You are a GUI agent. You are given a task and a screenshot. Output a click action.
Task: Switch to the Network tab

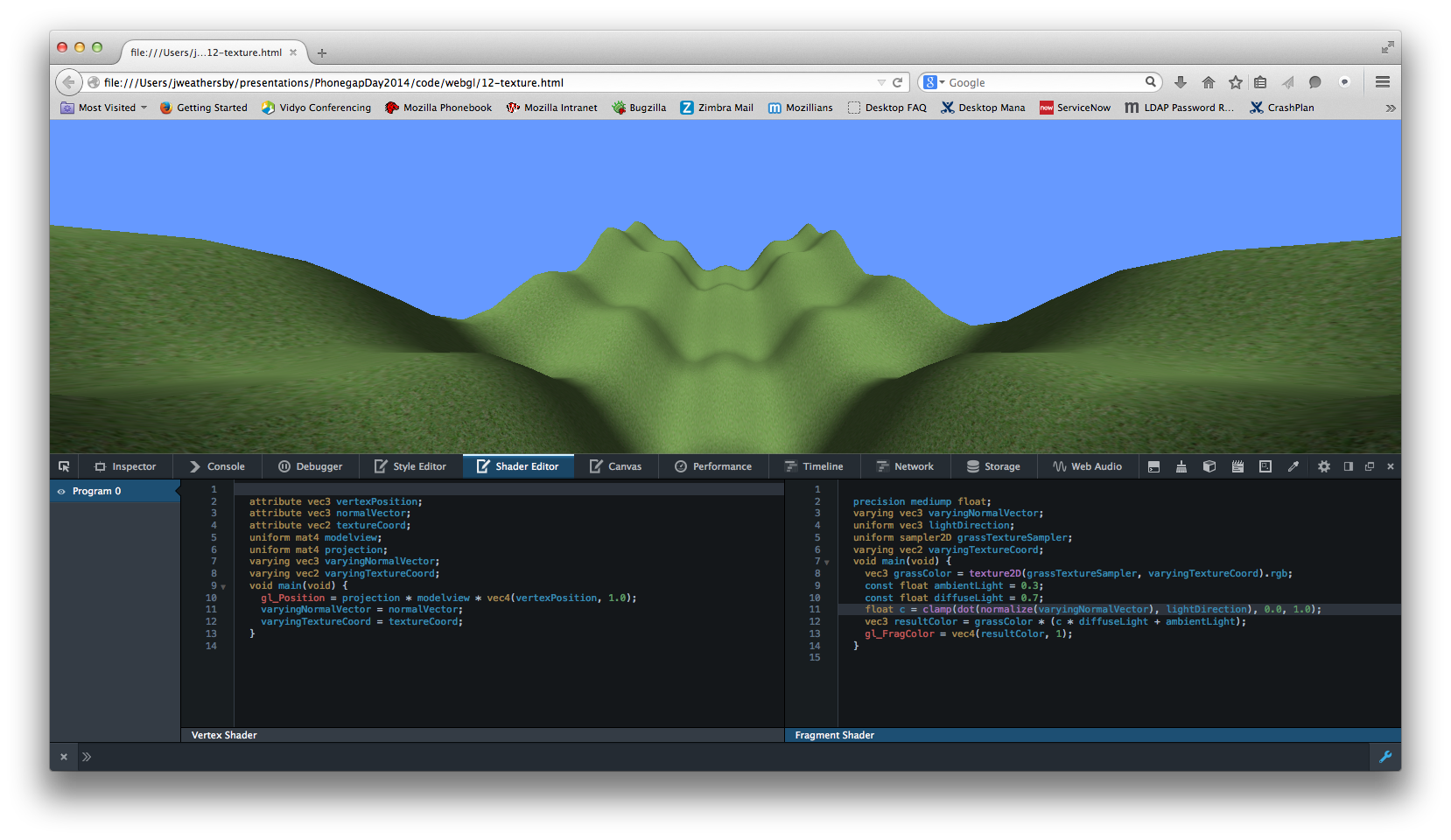(x=905, y=466)
